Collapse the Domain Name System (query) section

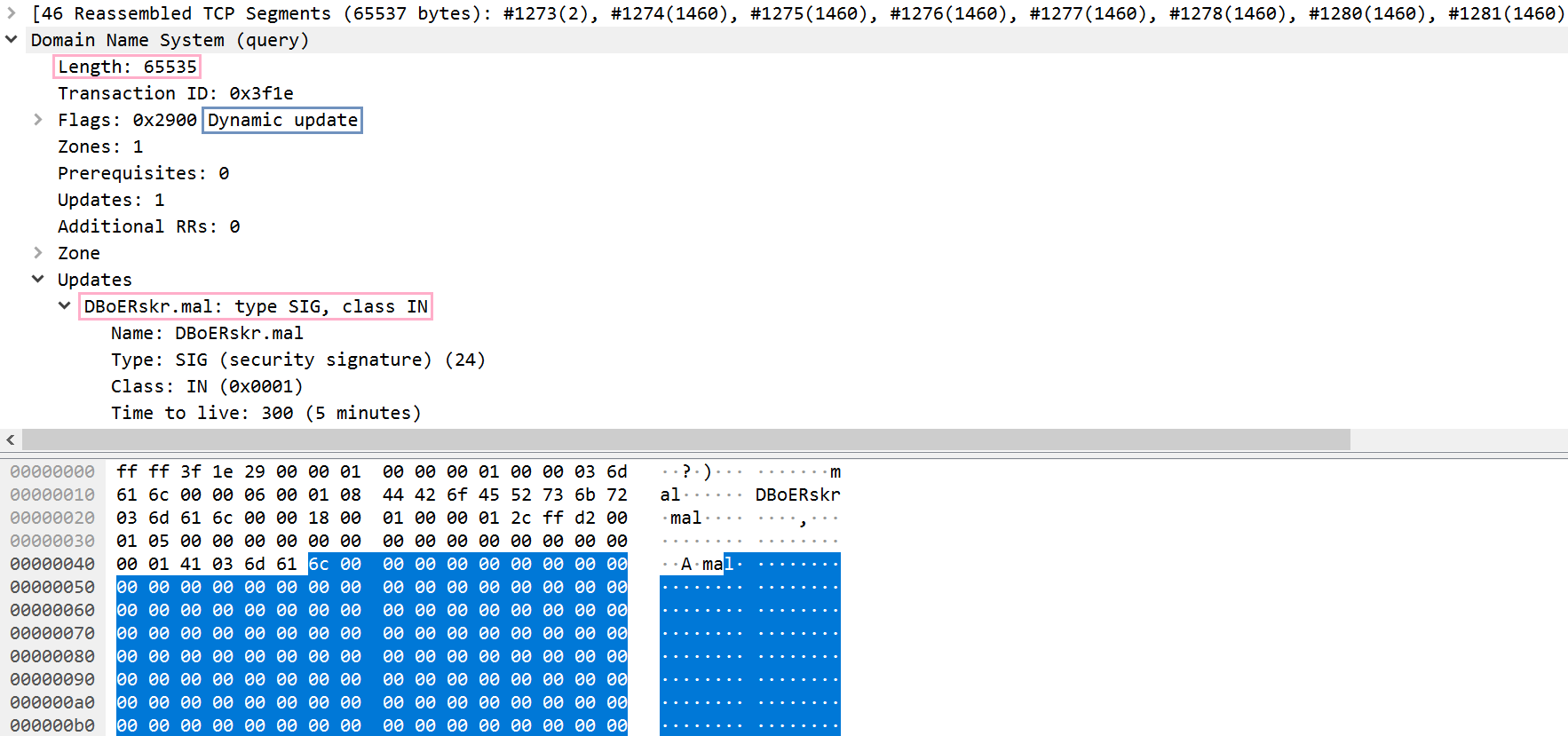tap(12, 40)
